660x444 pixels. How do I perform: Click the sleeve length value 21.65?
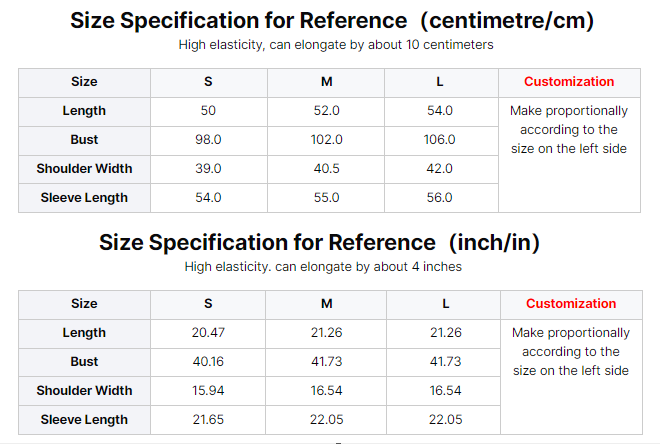[x=208, y=420]
